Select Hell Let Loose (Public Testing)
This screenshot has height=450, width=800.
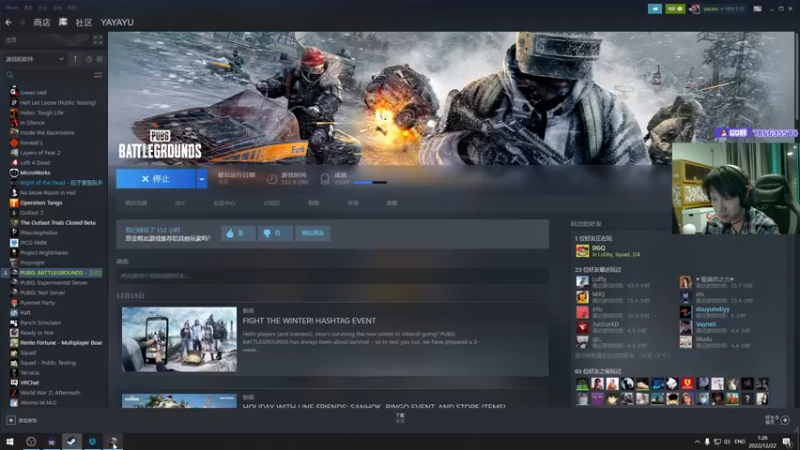pos(56,103)
